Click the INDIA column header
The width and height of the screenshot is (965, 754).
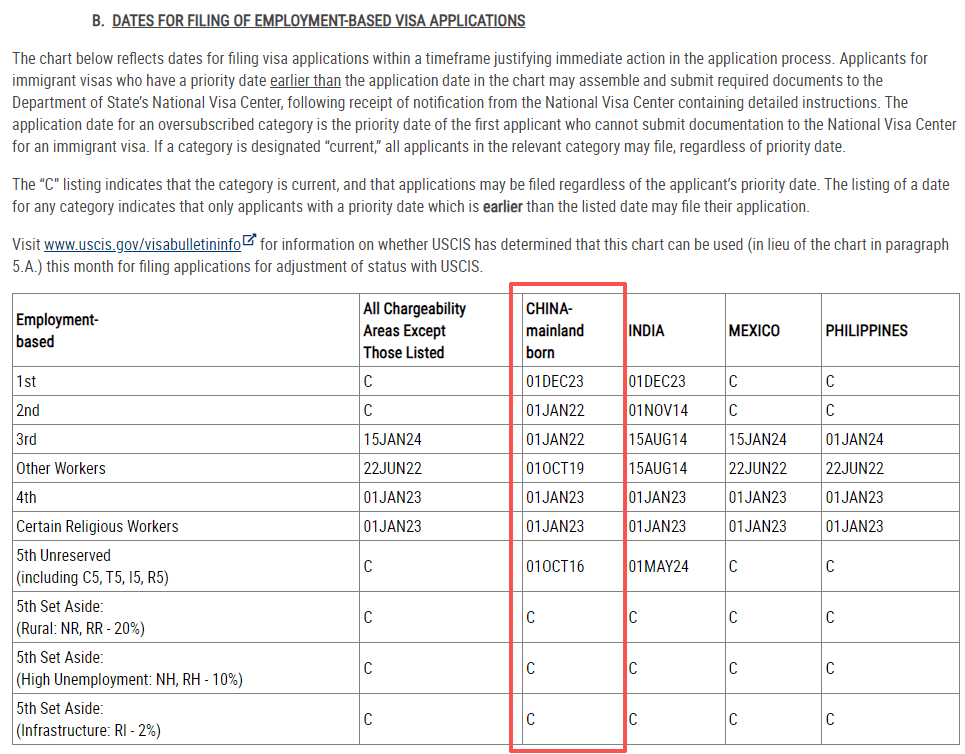click(646, 330)
